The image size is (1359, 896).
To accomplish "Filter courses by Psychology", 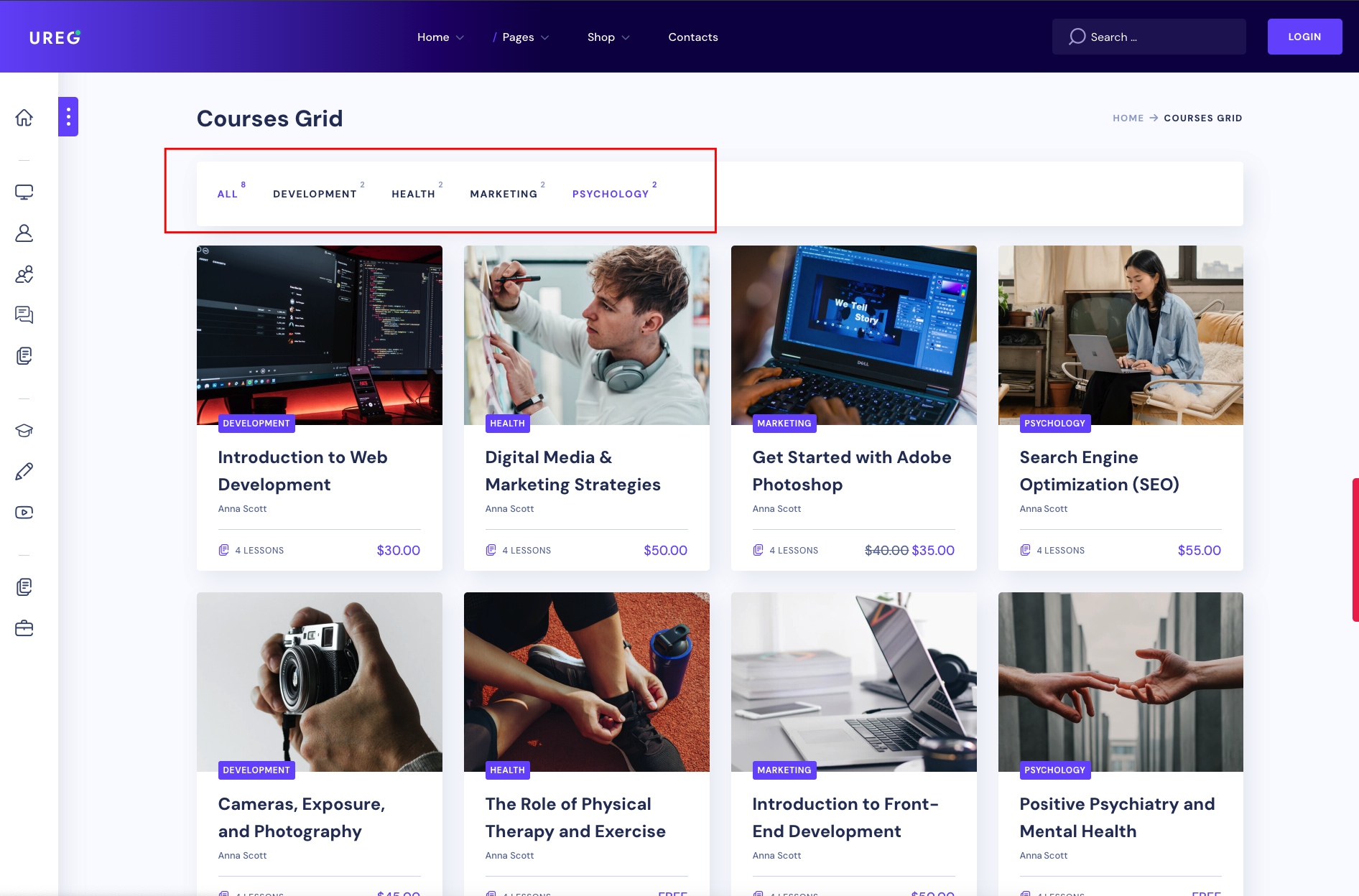I will (611, 194).
